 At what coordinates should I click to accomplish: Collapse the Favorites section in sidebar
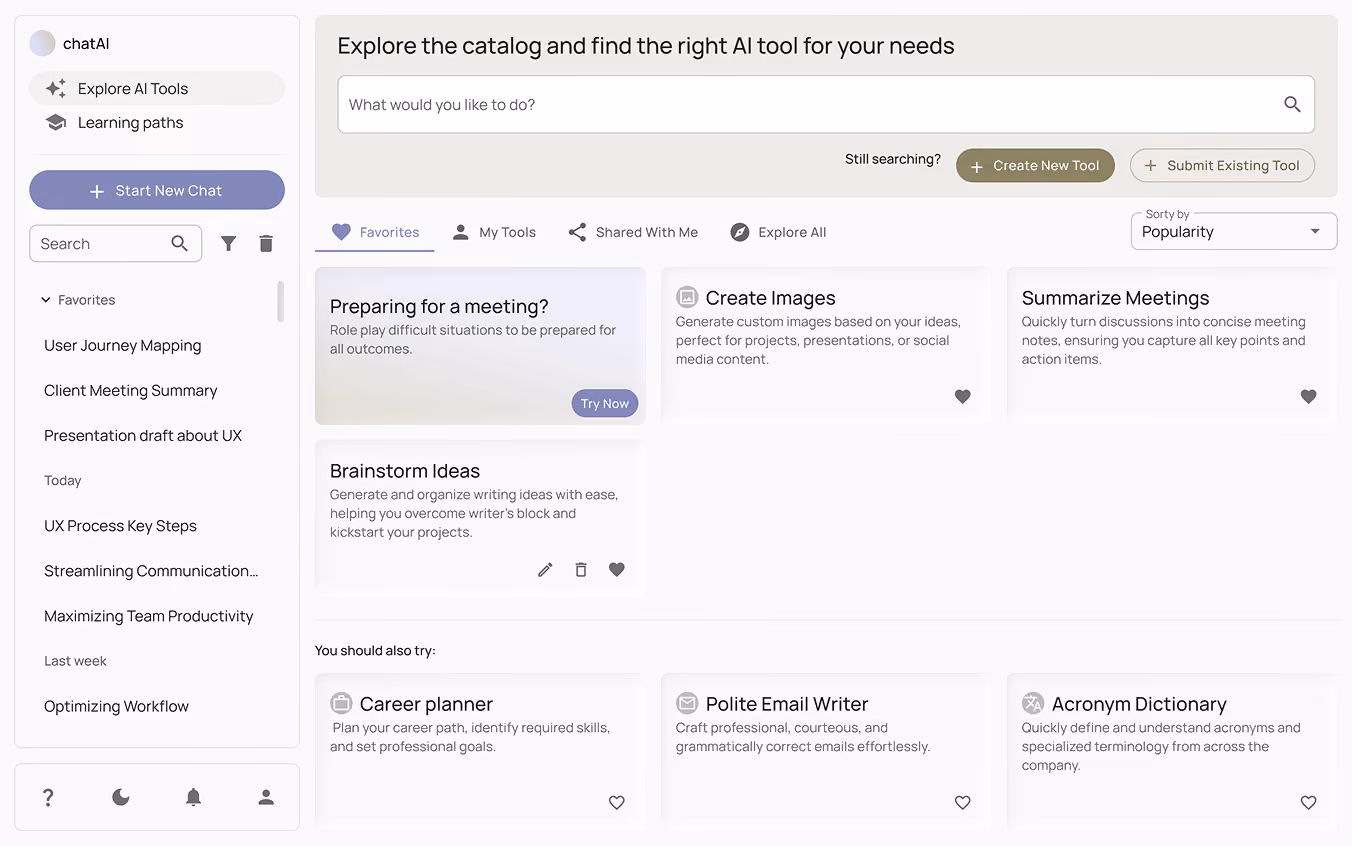(x=46, y=300)
